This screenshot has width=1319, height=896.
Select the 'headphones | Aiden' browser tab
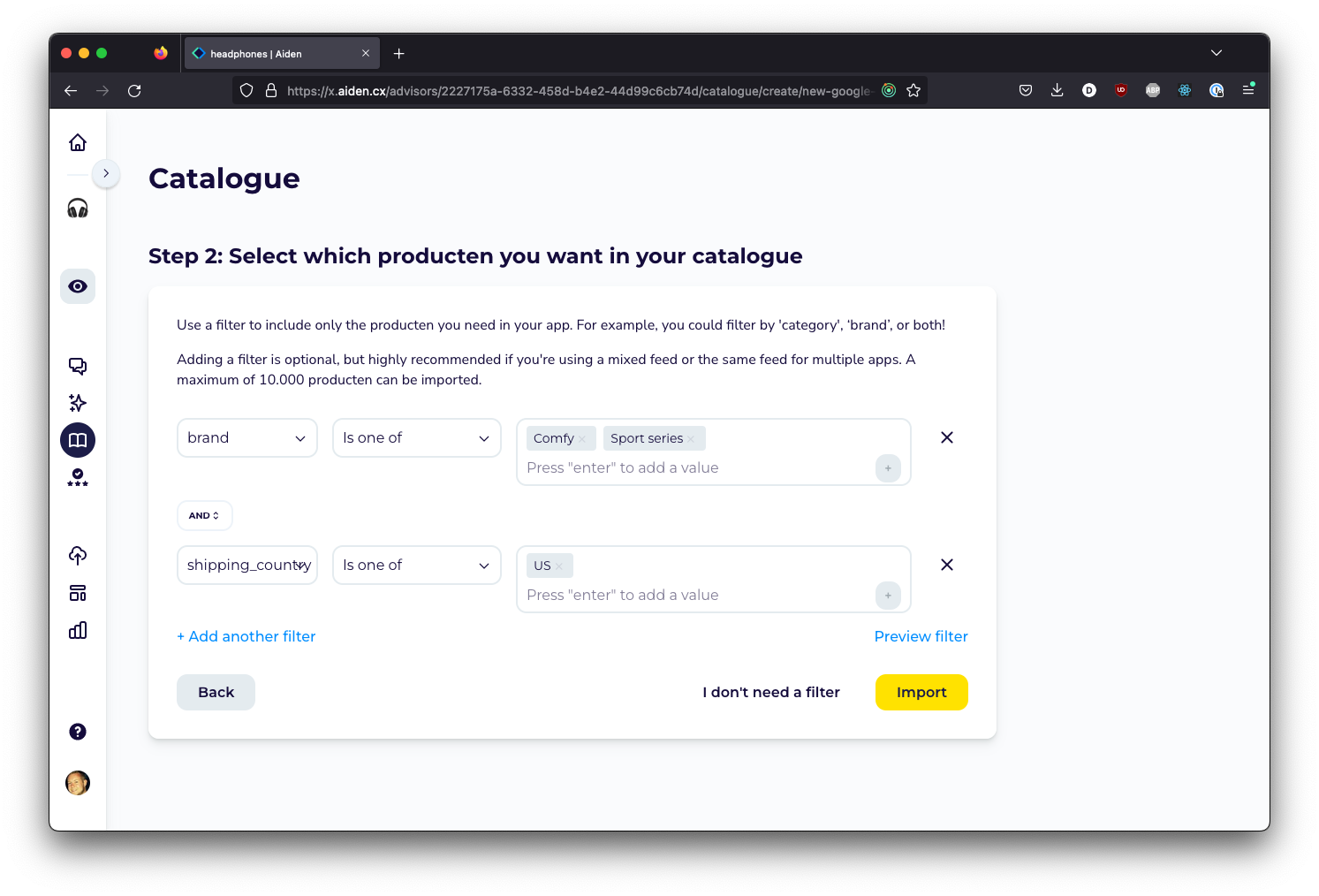coord(282,54)
